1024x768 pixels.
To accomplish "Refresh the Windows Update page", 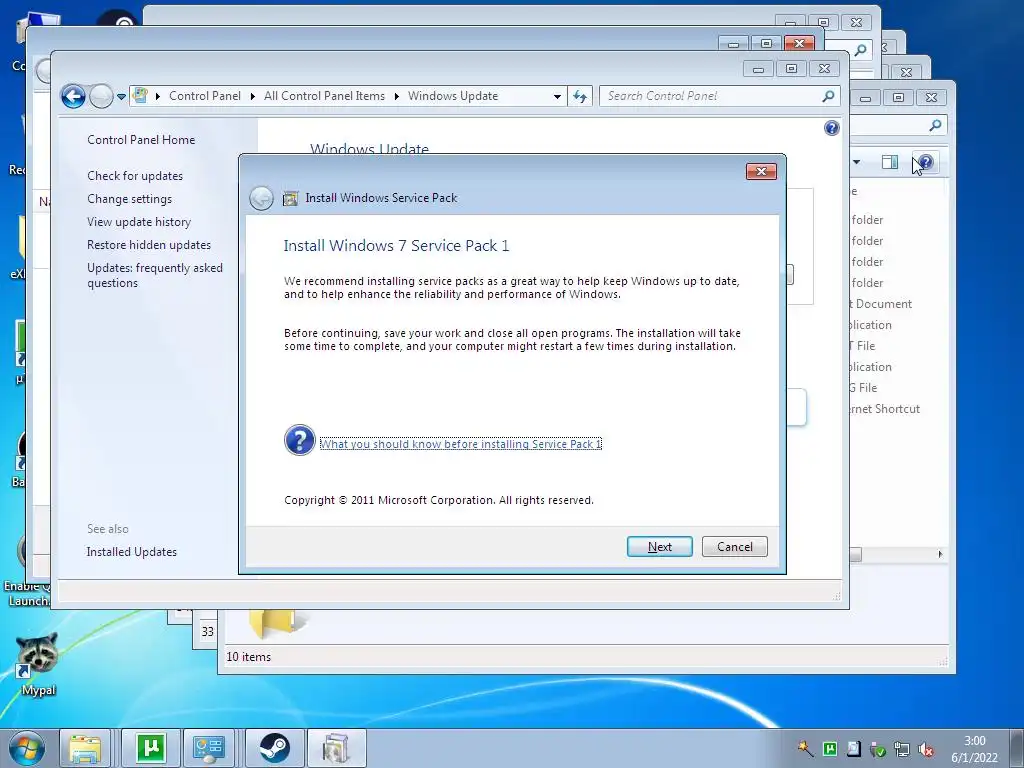I will pos(579,97).
